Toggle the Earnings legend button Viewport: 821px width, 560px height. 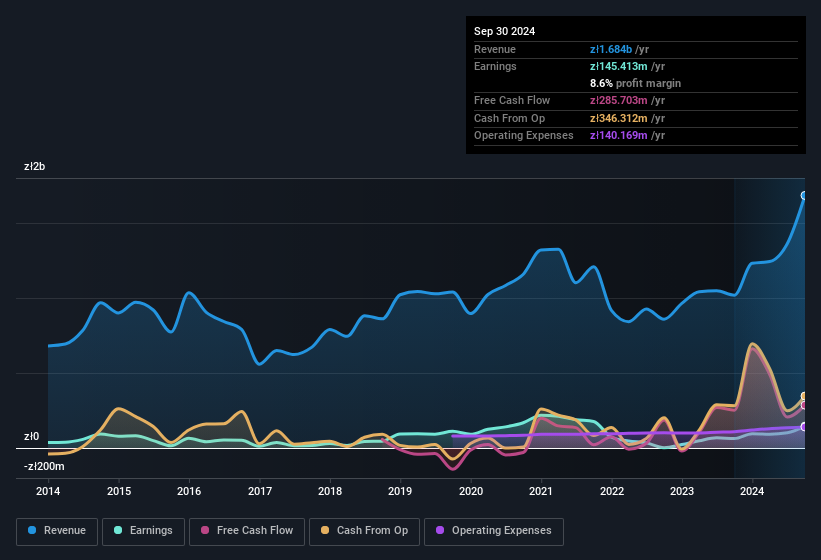pyautogui.click(x=143, y=531)
